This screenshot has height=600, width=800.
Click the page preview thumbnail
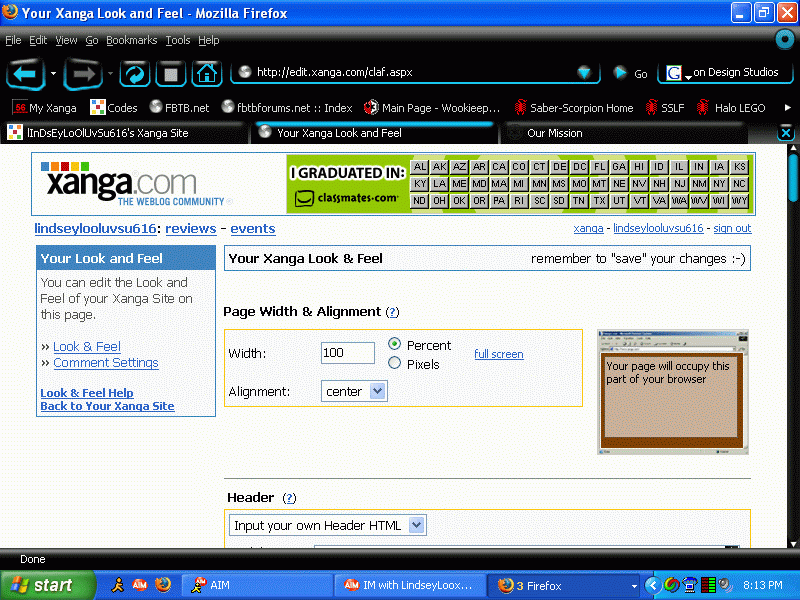click(673, 392)
